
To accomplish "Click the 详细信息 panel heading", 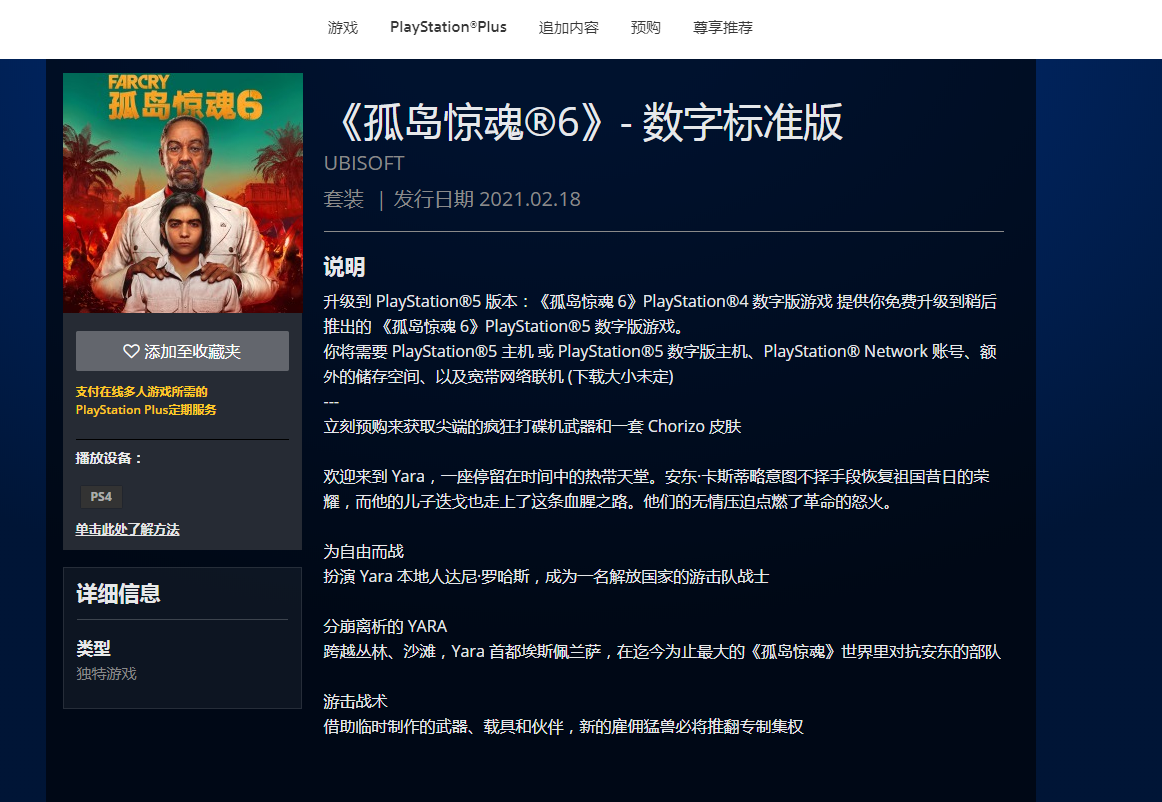I will pos(119,594).
